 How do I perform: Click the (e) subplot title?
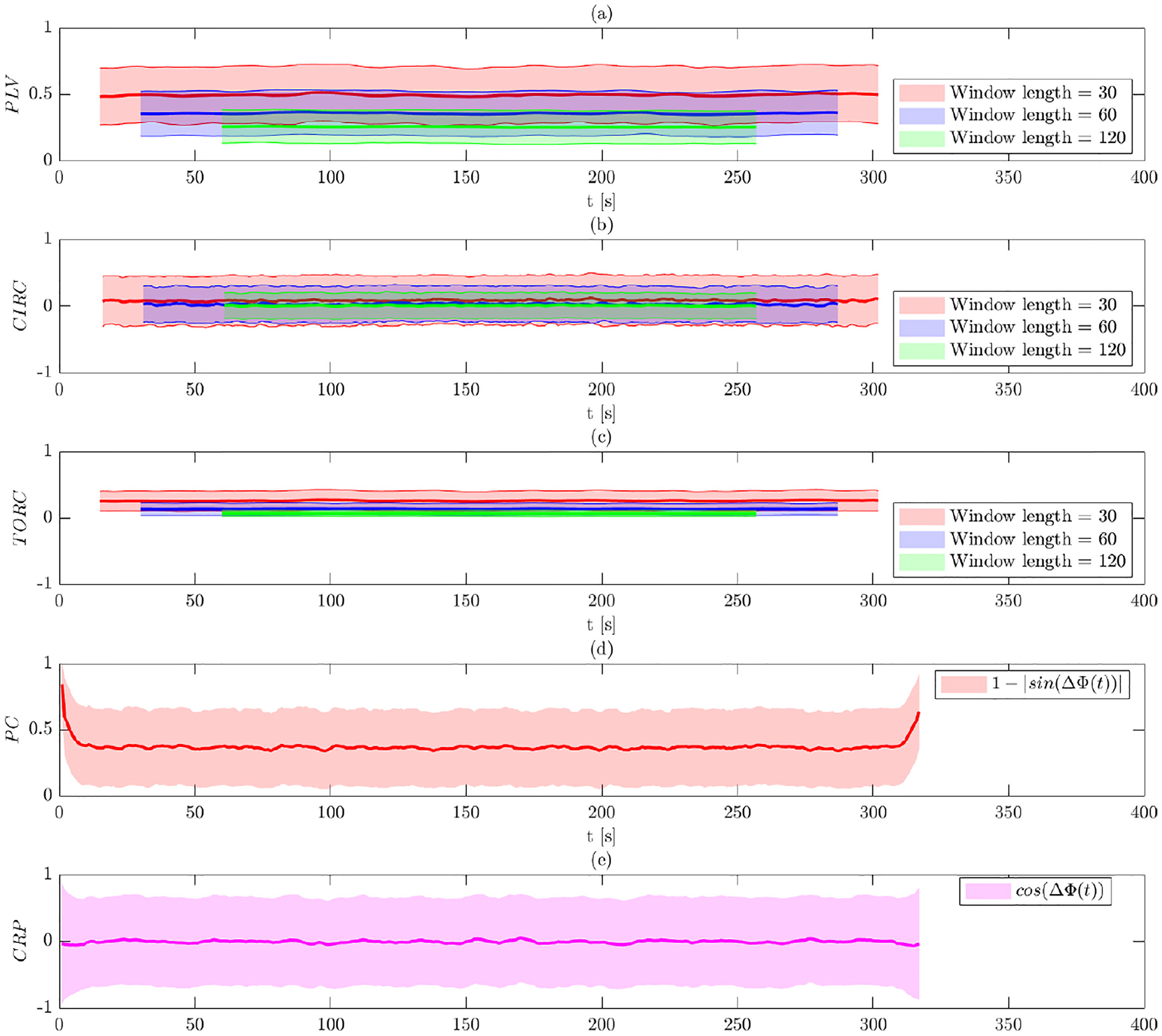pyautogui.click(x=602, y=860)
